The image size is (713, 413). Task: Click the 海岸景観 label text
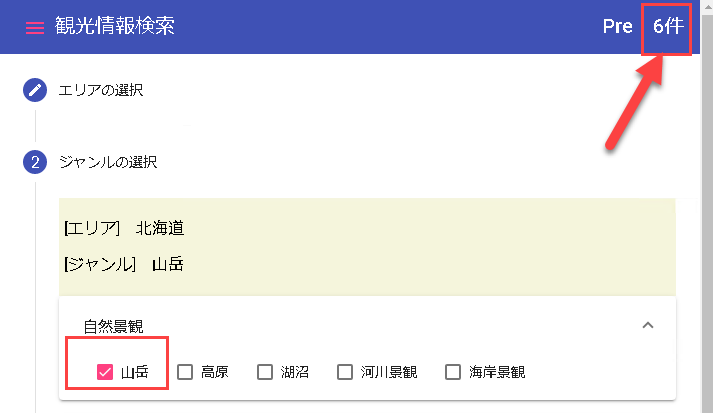coord(497,372)
